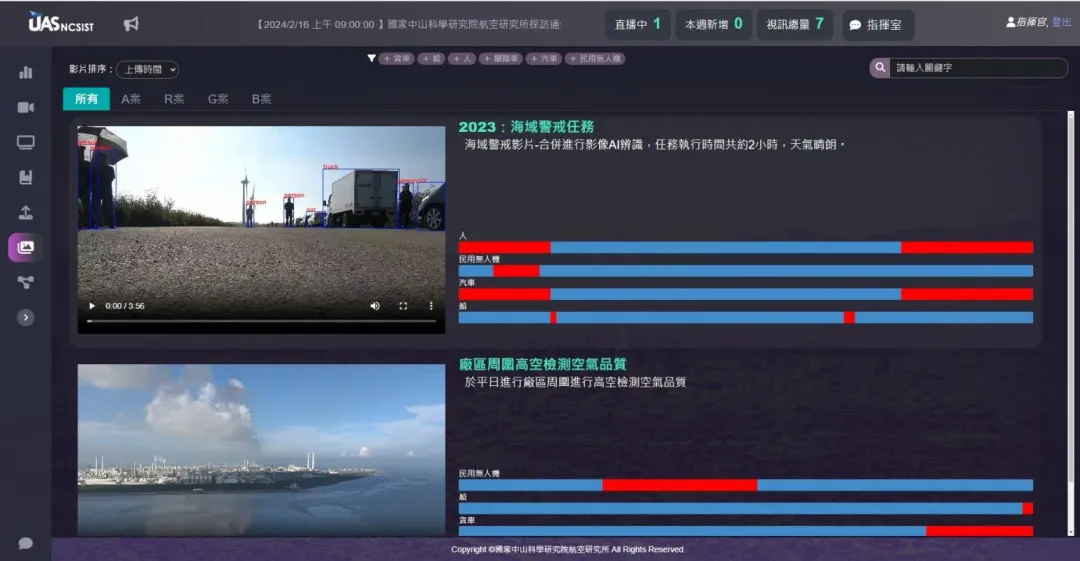Screen dimensions: 1080x561
Task: Expand the sidebar with the chevron button
Action: (25, 318)
